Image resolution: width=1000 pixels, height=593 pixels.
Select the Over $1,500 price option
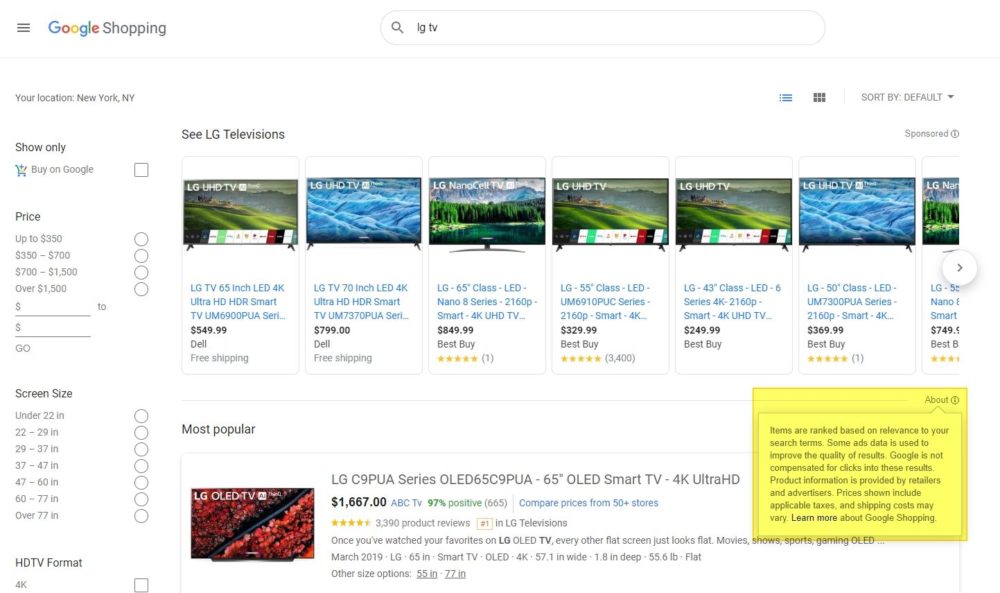142,289
